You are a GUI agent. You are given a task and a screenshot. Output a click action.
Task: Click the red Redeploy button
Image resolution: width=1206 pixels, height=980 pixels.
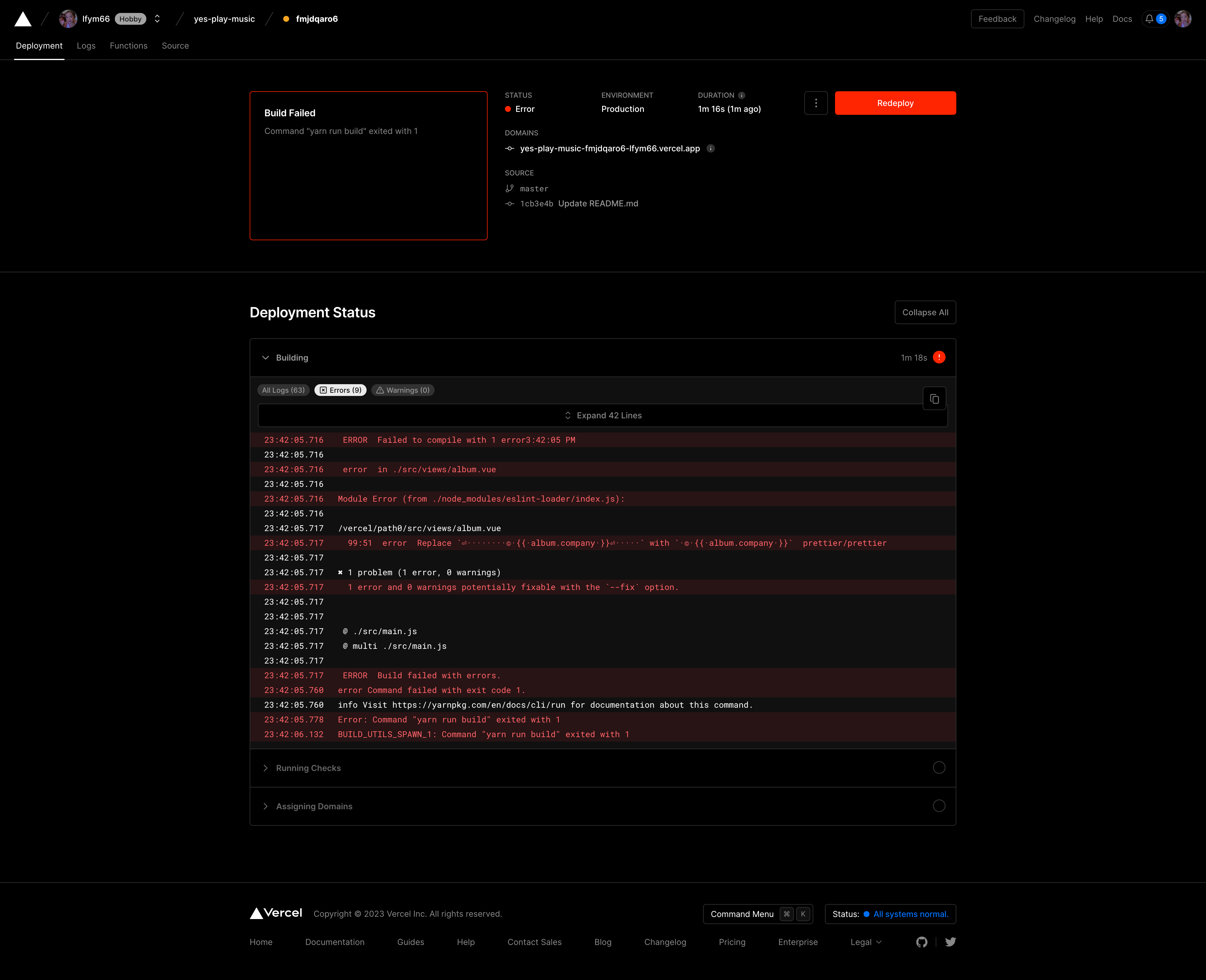(895, 103)
